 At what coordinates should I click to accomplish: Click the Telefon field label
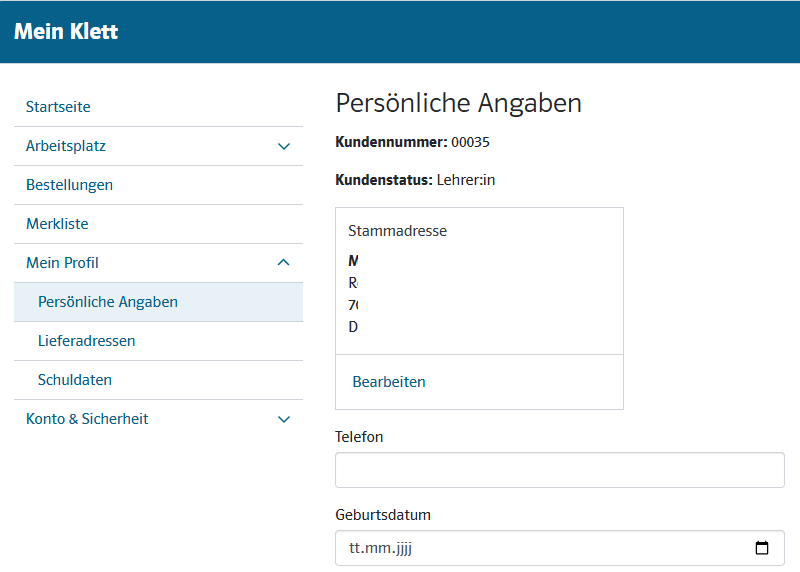click(x=359, y=437)
